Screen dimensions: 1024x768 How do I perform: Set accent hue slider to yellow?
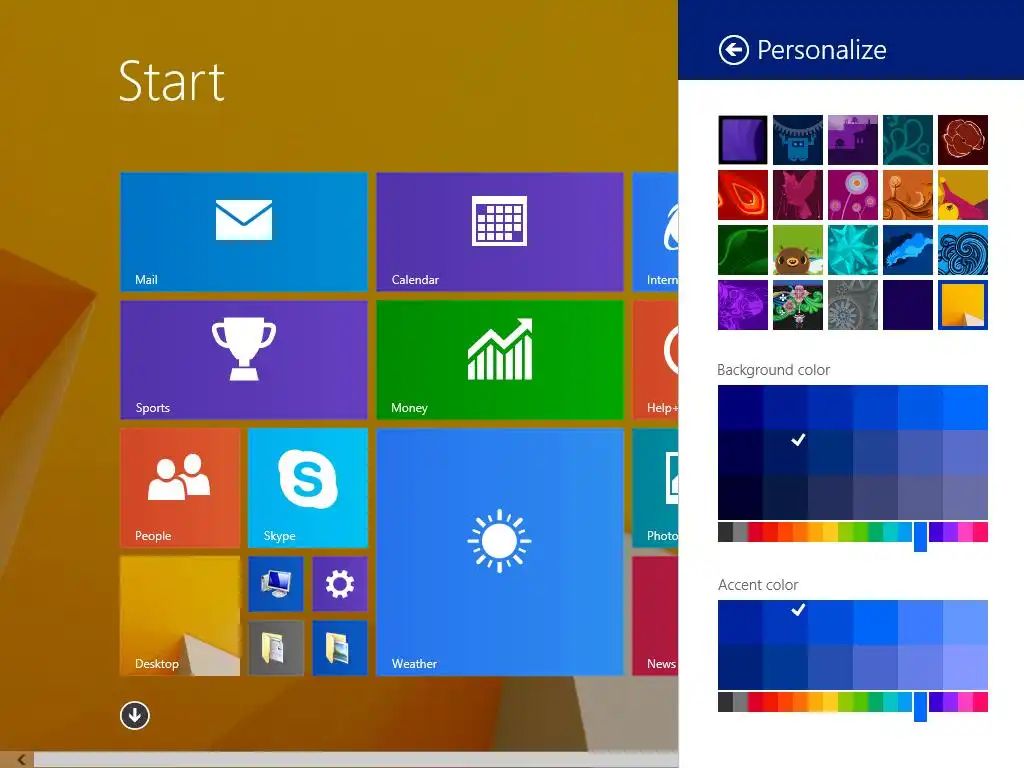pos(829,702)
